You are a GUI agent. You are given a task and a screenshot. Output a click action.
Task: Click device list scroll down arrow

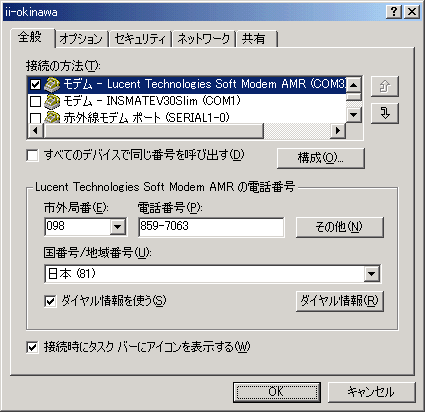[x=354, y=115]
